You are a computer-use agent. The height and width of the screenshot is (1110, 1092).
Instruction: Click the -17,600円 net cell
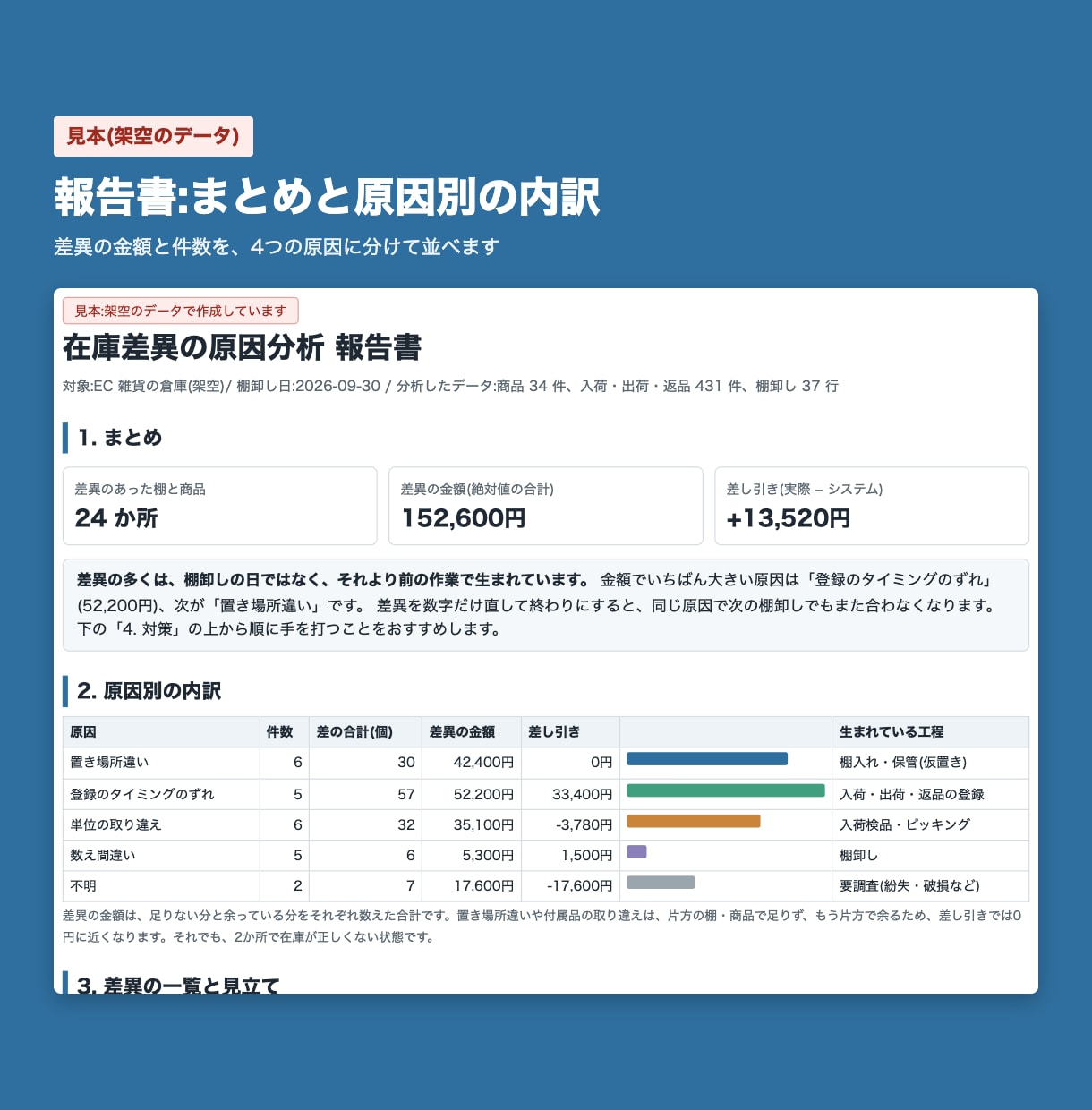point(570,885)
